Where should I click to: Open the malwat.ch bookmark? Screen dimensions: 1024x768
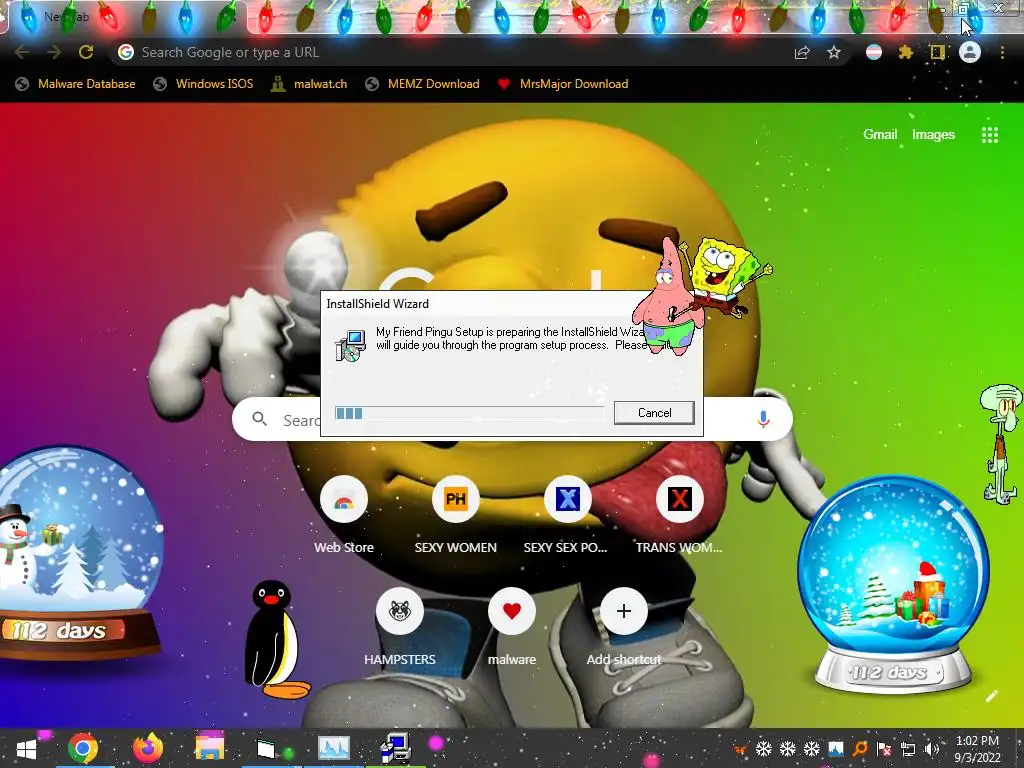310,84
